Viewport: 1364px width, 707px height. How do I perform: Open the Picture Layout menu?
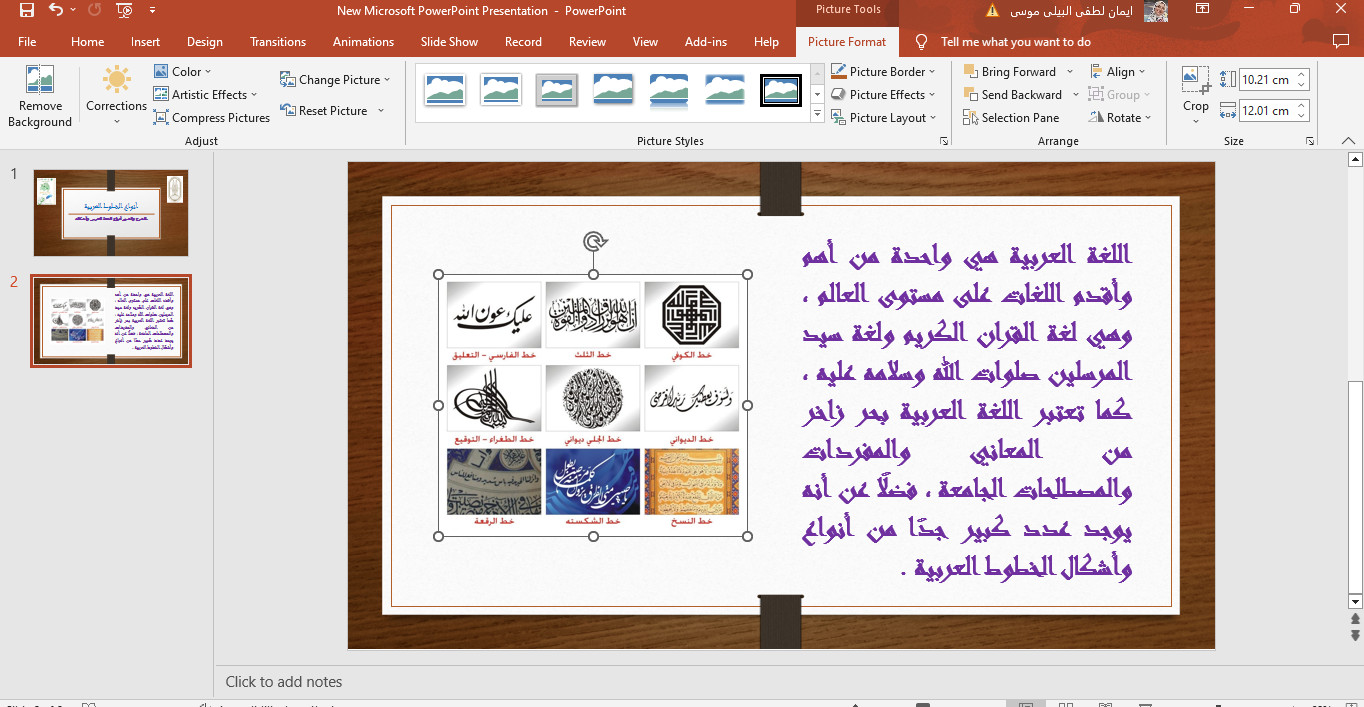tap(884, 118)
